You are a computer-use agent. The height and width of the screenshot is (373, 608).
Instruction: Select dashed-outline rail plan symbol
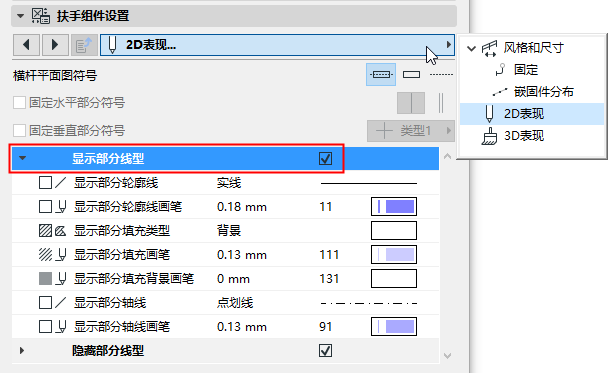point(381,74)
